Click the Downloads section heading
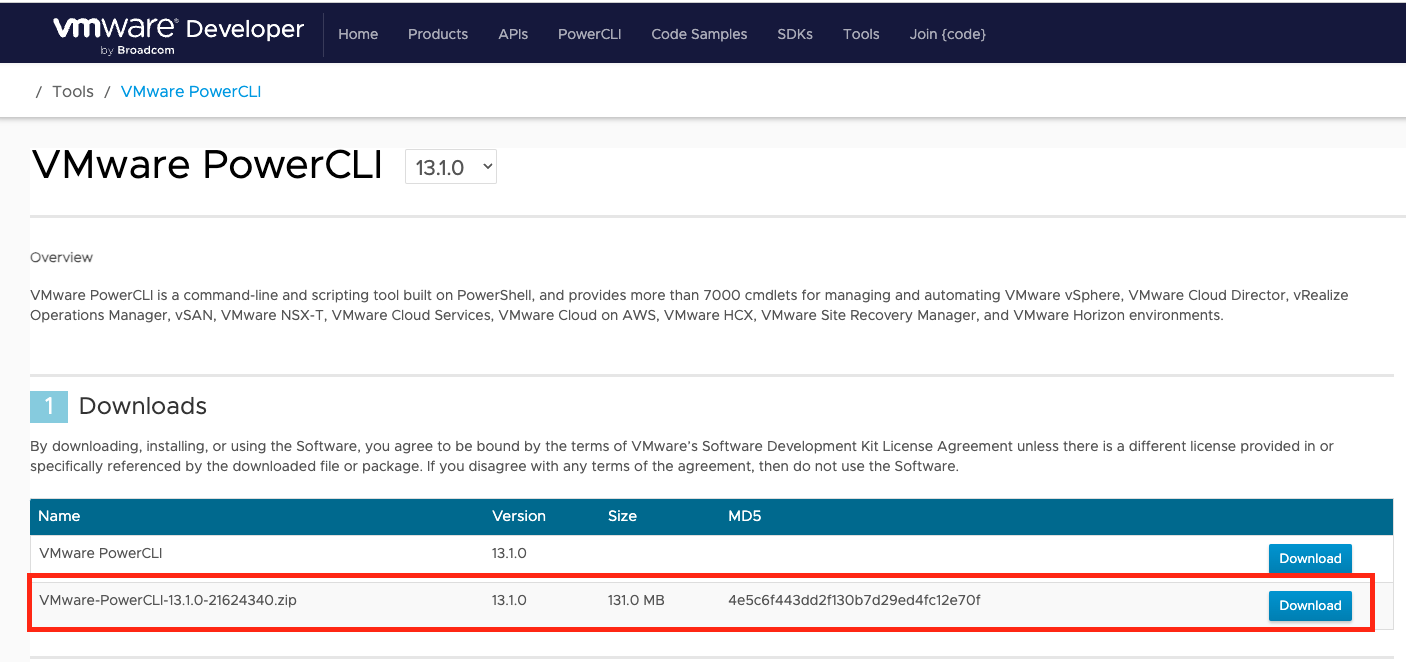Viewport: 1406px width, 662px height. tap(142, 406)
